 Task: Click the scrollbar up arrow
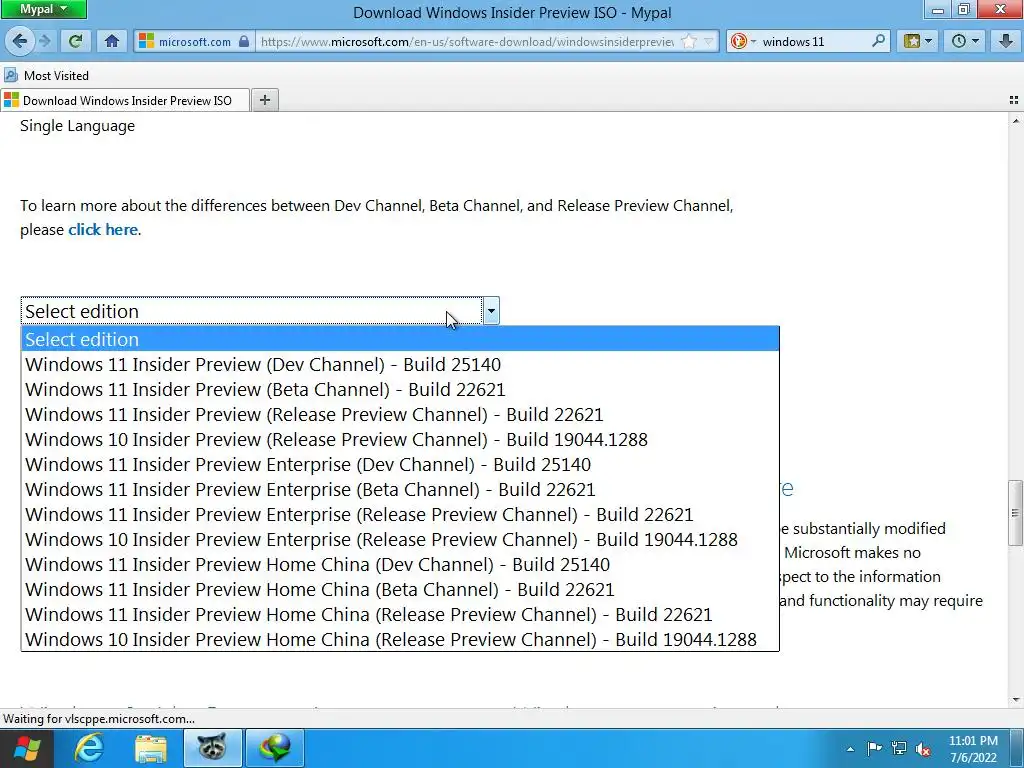1016,121
